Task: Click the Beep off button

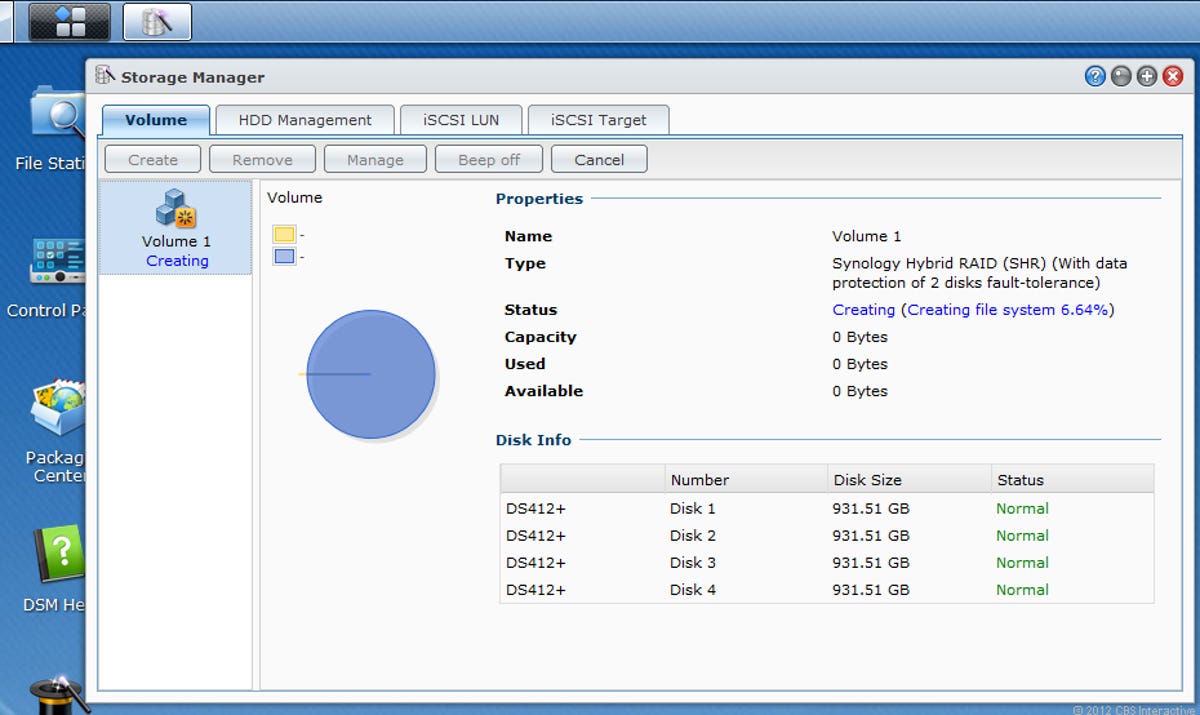Action: click(489, 159)
